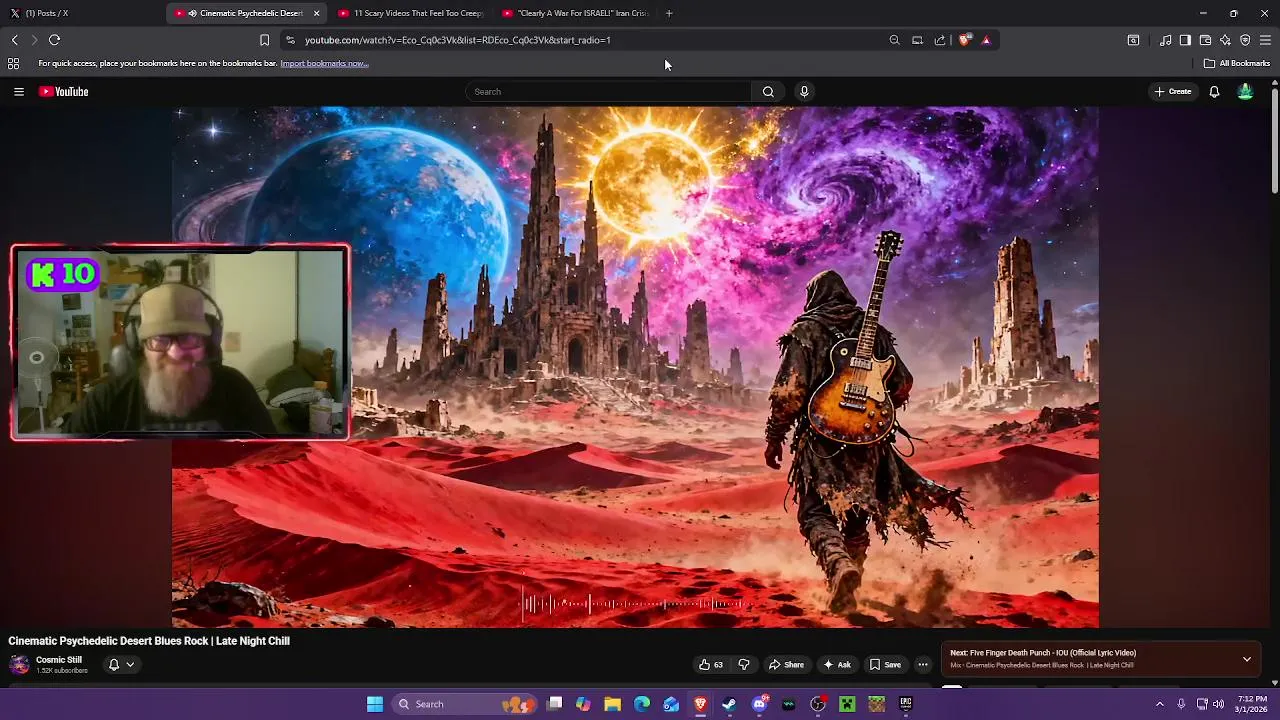Open more actions three-dot menu under video

coord(923,665)
